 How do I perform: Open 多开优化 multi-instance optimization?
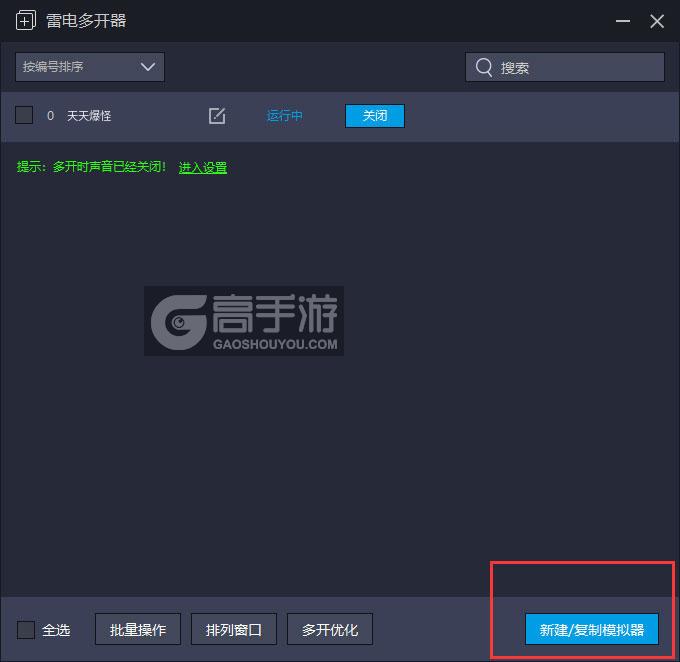pos(330,629)
